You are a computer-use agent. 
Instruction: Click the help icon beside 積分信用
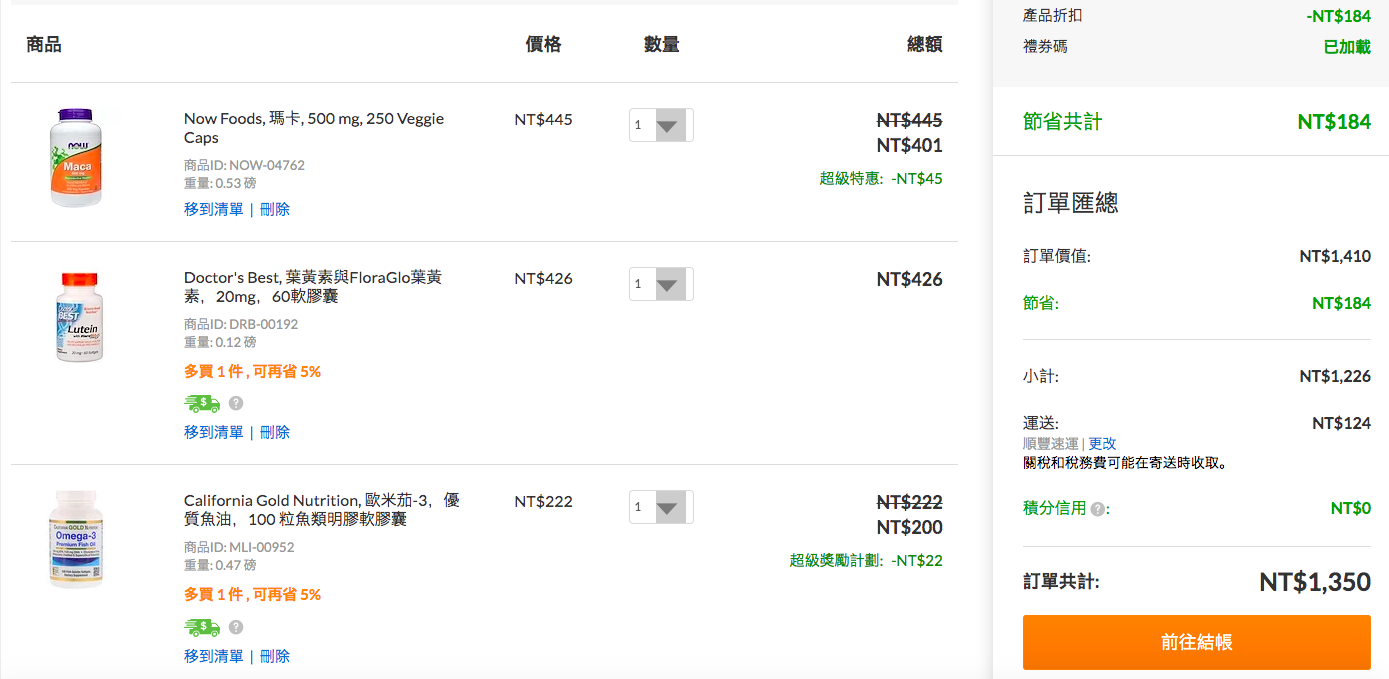(x=1098, y=509)
